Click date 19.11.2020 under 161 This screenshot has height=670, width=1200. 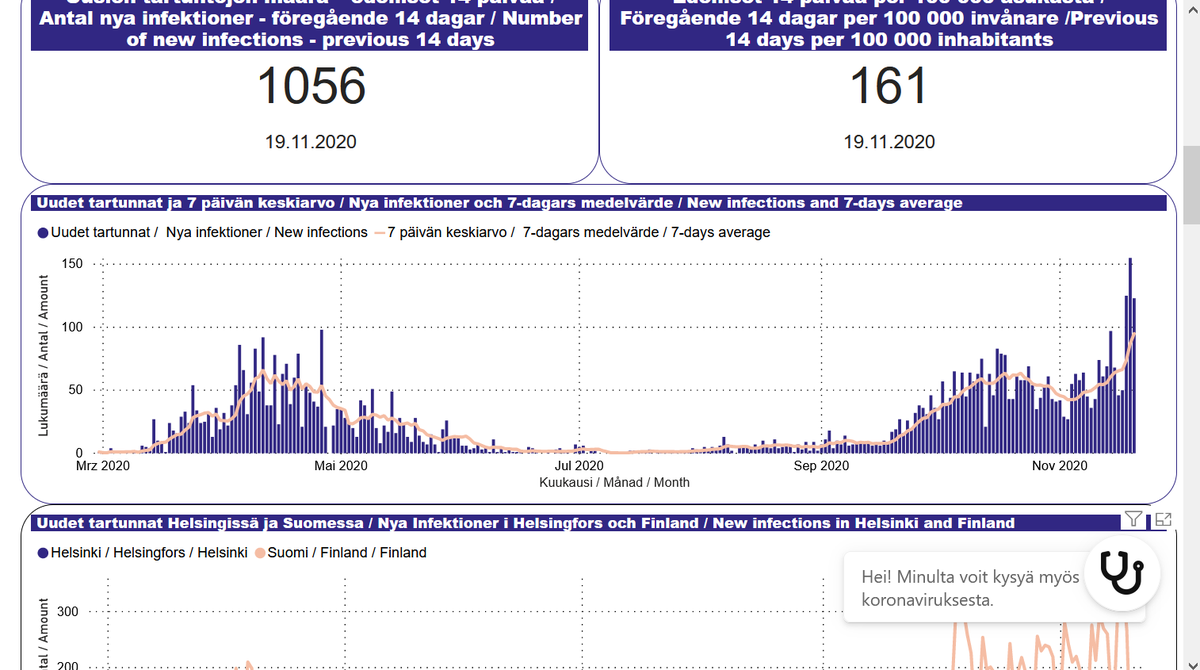click(889, 142)
